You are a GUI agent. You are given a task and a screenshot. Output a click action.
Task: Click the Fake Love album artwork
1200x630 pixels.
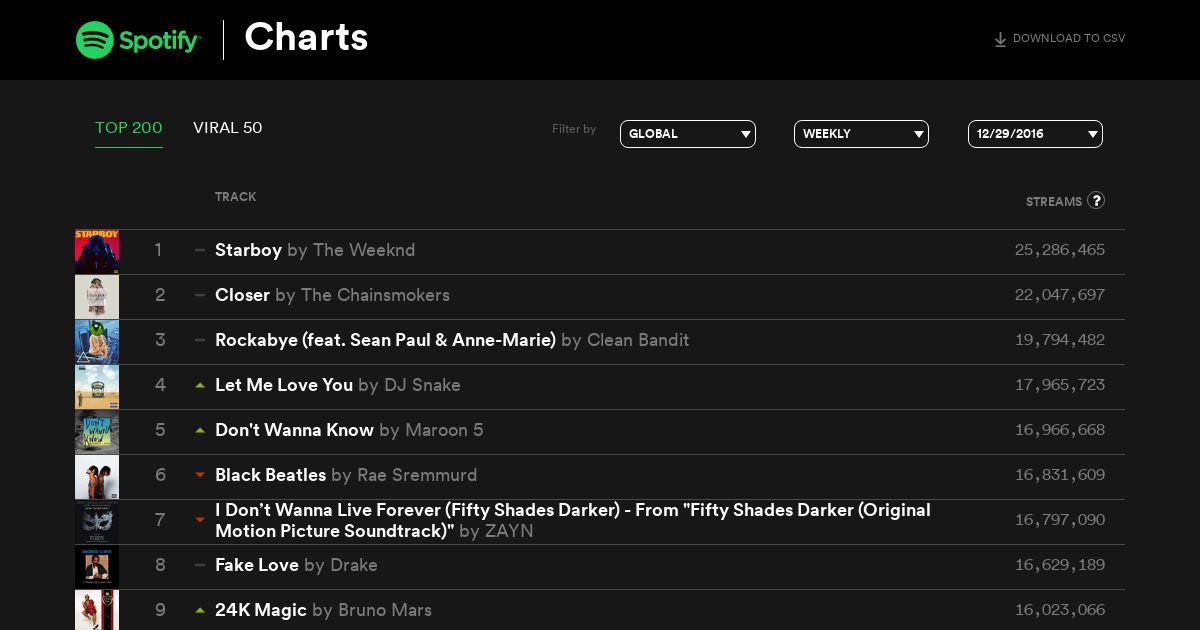(x=97, y=567)
